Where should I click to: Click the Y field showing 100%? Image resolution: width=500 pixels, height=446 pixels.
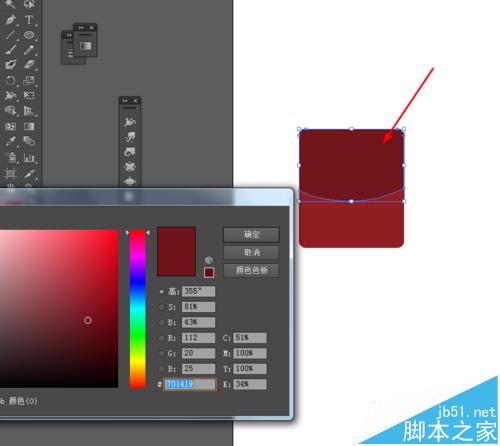tap(250, 368)
